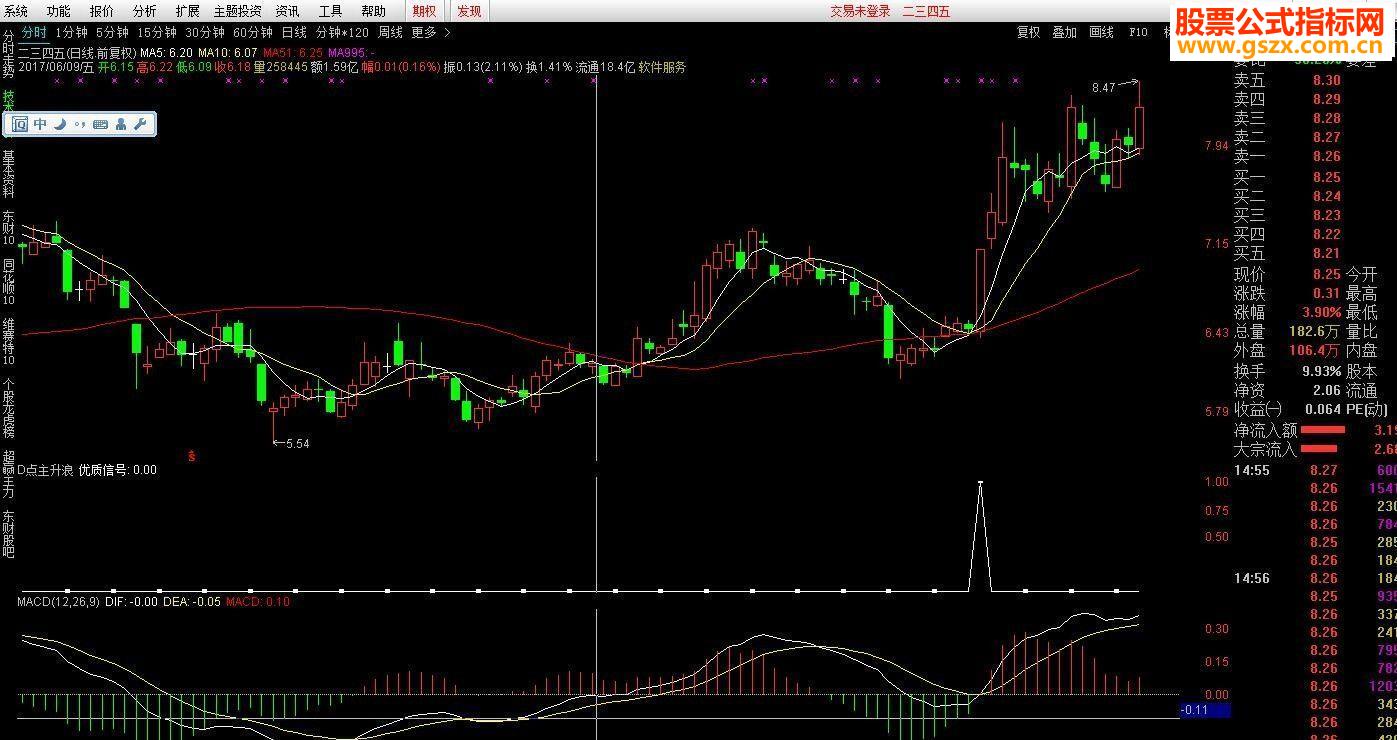Viewport: 1397px width, 740px height.
Task: Open the 东财股吧 side tab
Action: (8, 533)
